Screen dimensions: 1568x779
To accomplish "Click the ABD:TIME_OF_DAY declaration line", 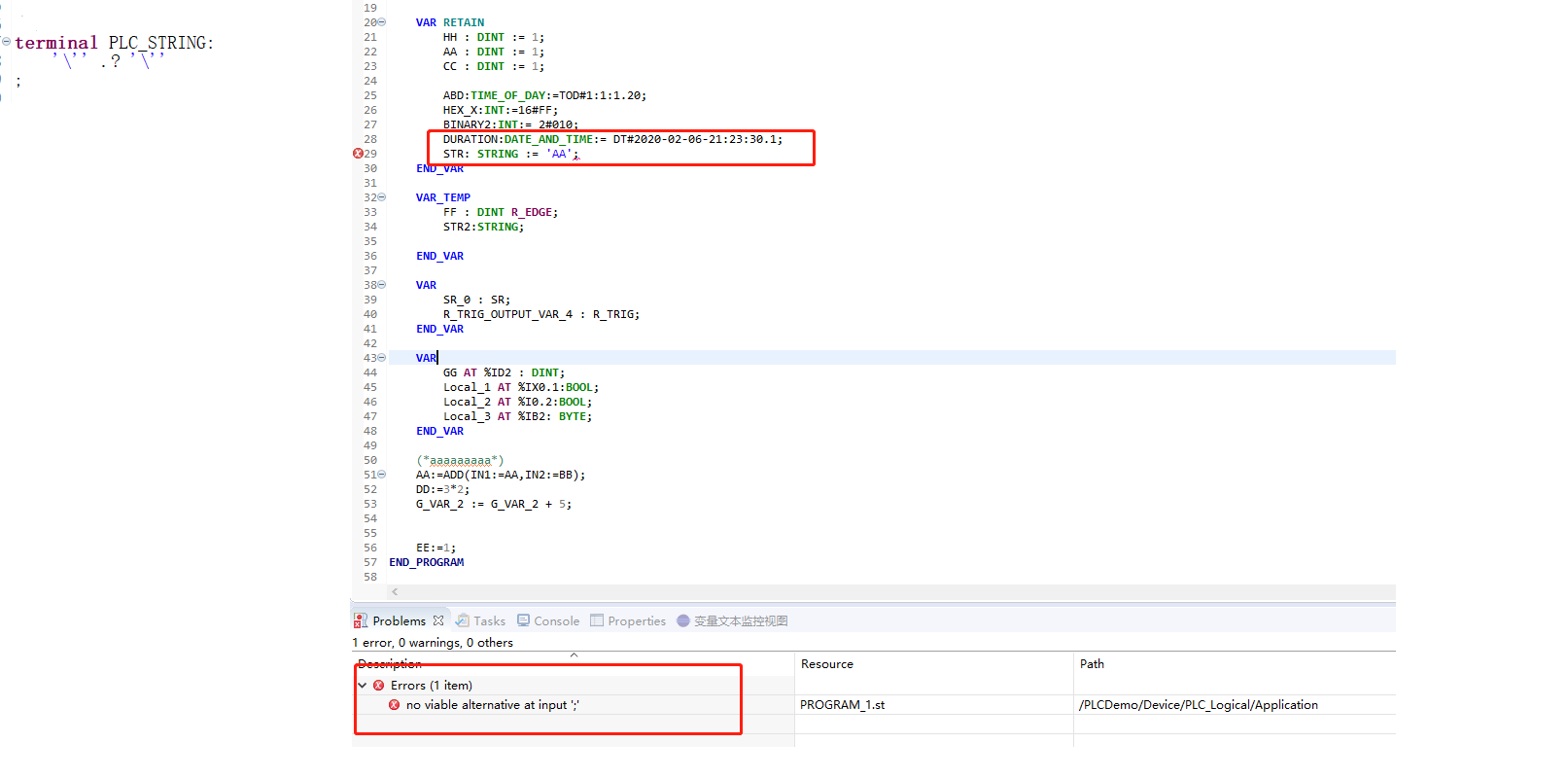I will click(544, 95).
